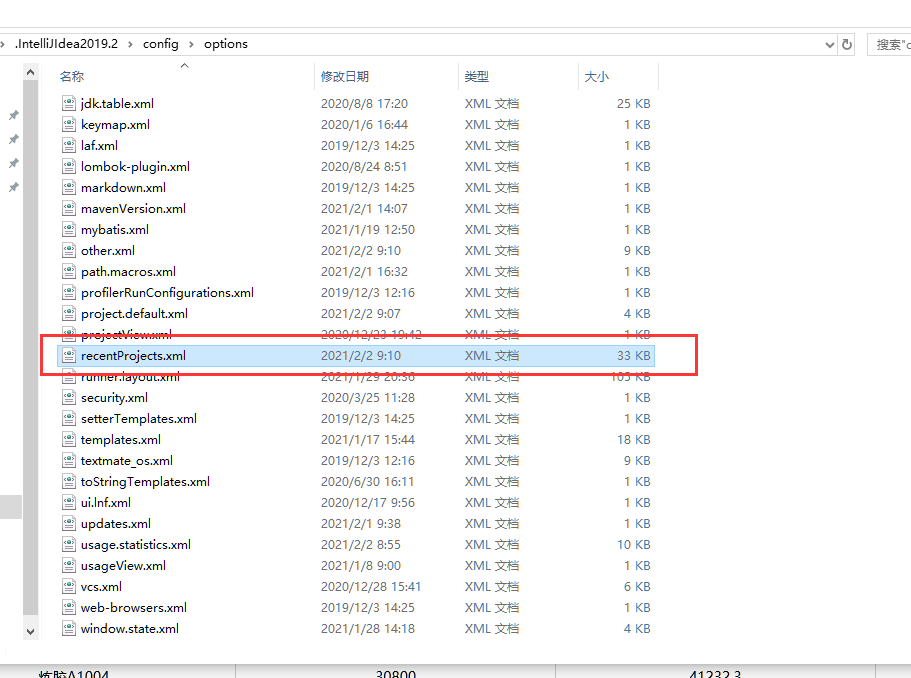Click in the 搜索 search box
911x678 pixels.
890,45
